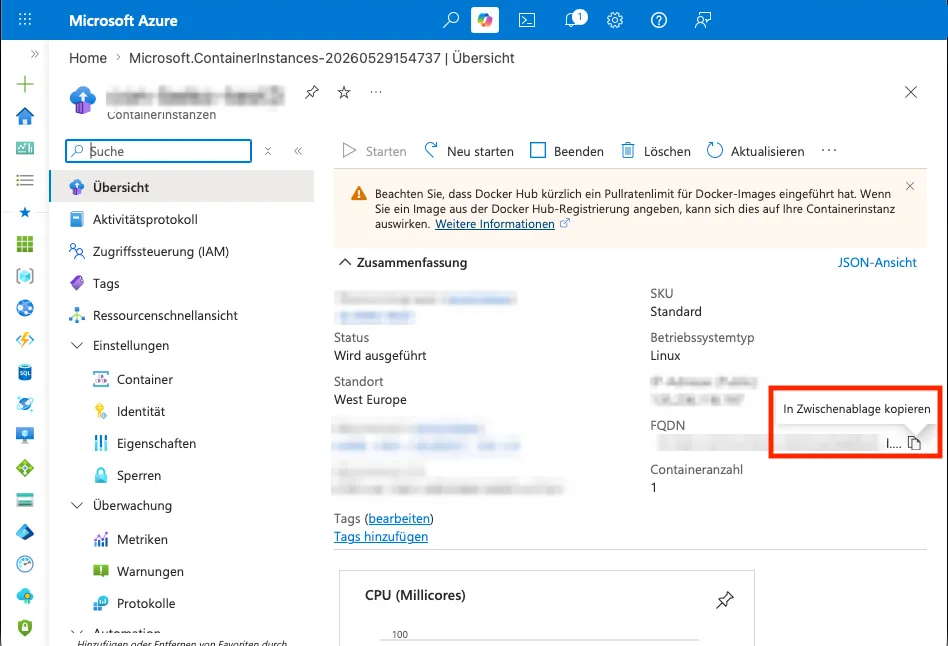Click the Microsoft Azure header title

coord(123,21)
